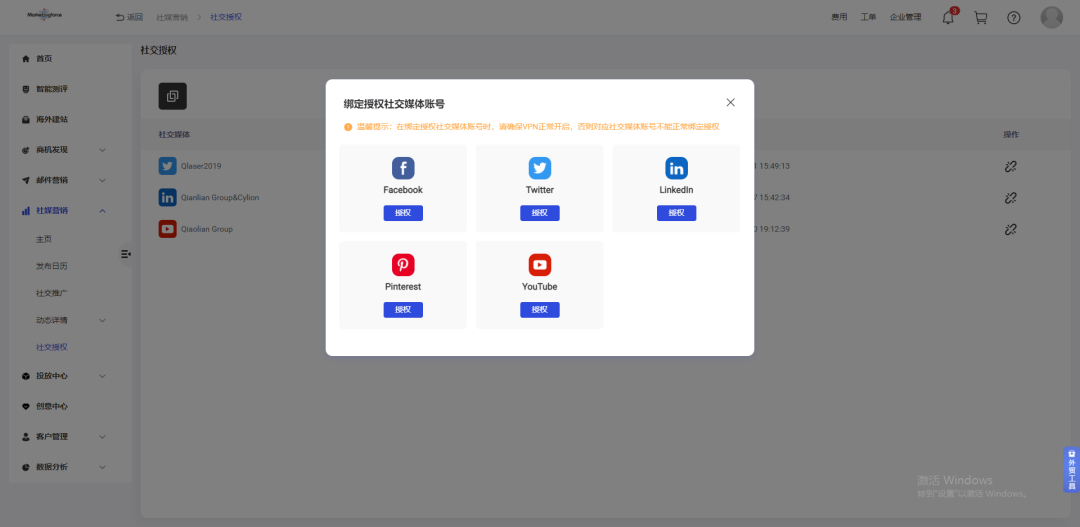Open the 外贸工具 floating side widget
Image resolution: width=1080 pixels, height=527 pixels.
tap(1071, 470)
